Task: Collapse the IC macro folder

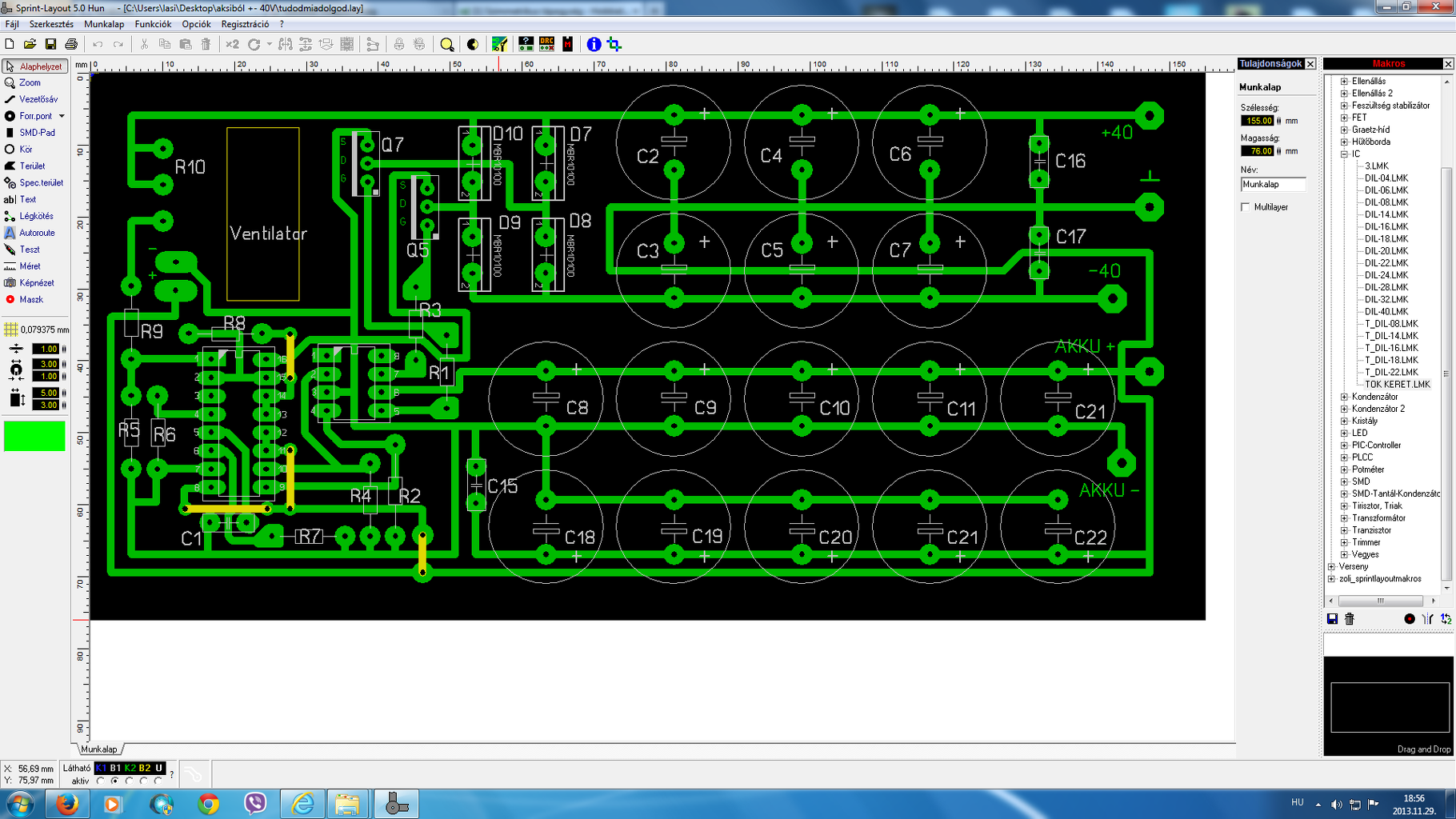Action: pyautogui.click(x=1345, y=154)
